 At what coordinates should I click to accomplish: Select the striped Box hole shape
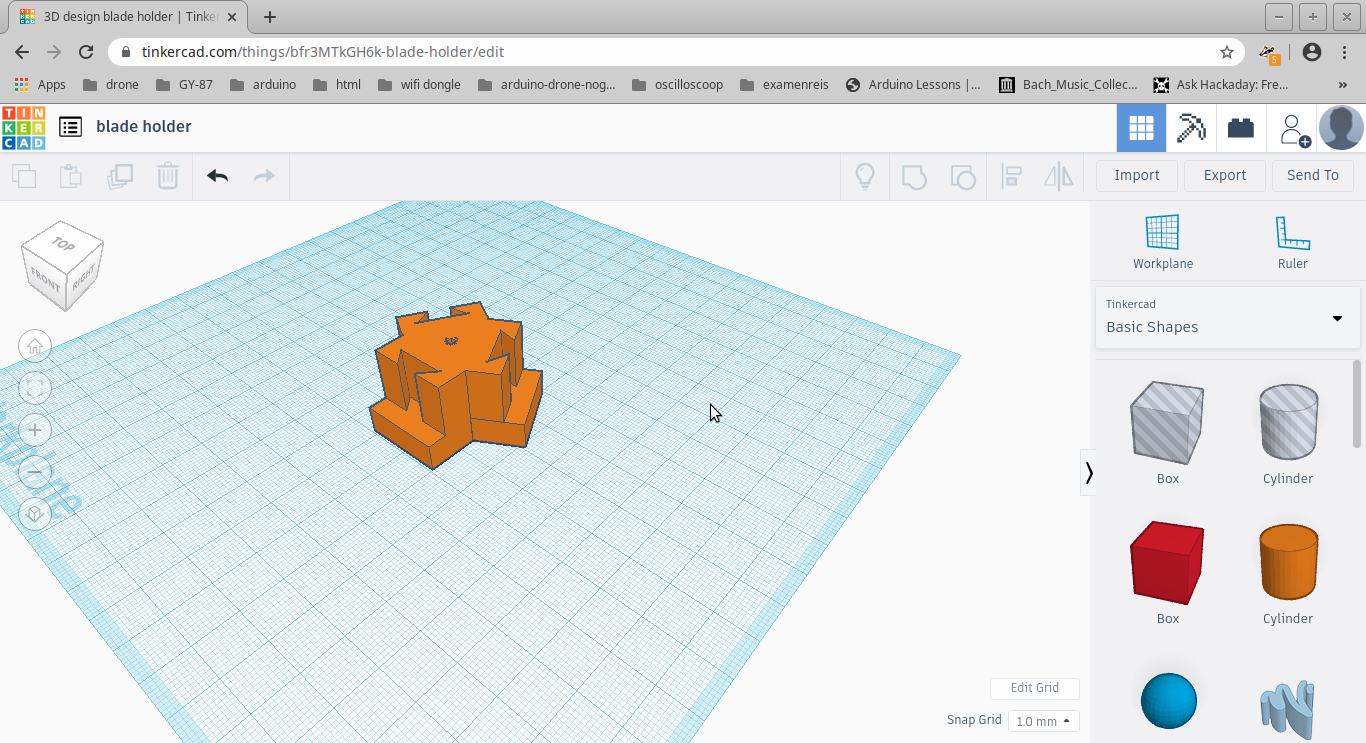(x=1167, y=422)
